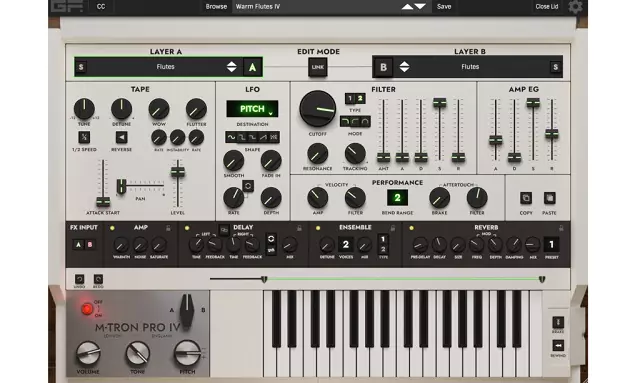640x383 pixels.
Task: Open the LFO Pitch destination dropdown
Action: (x=252, y=109)
